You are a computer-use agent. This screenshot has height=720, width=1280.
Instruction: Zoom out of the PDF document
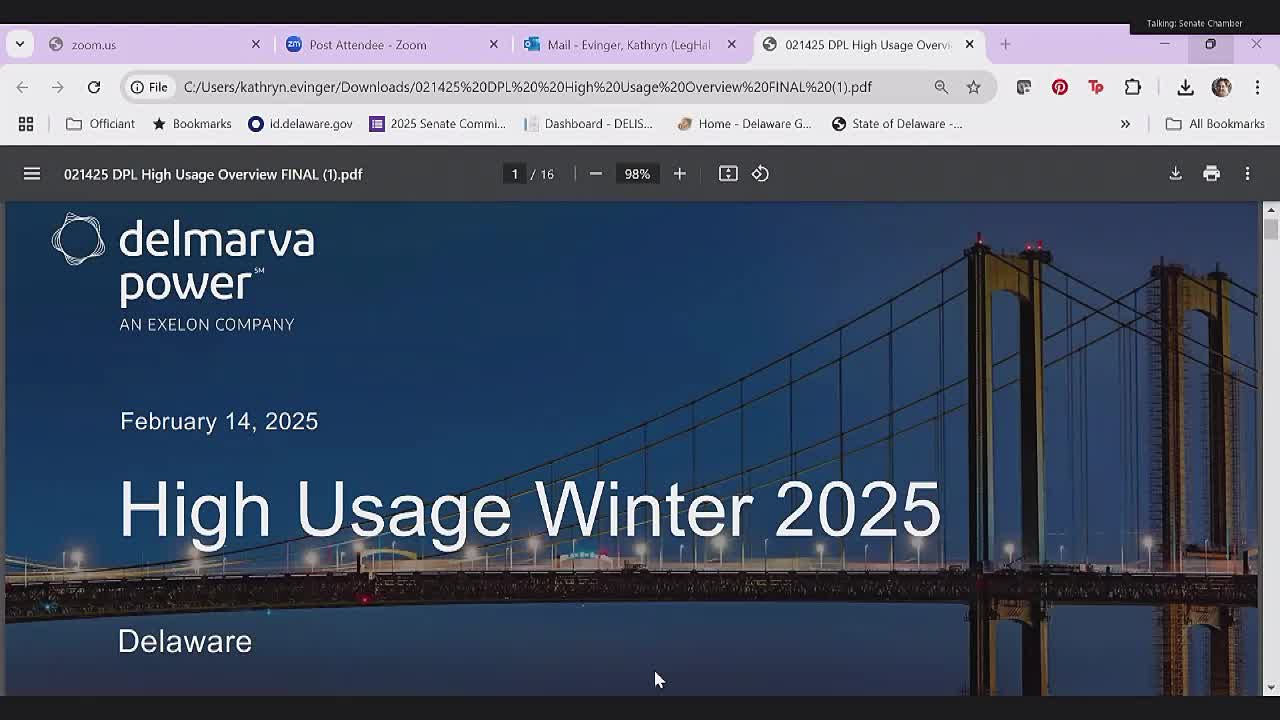(x=595, y=174)
